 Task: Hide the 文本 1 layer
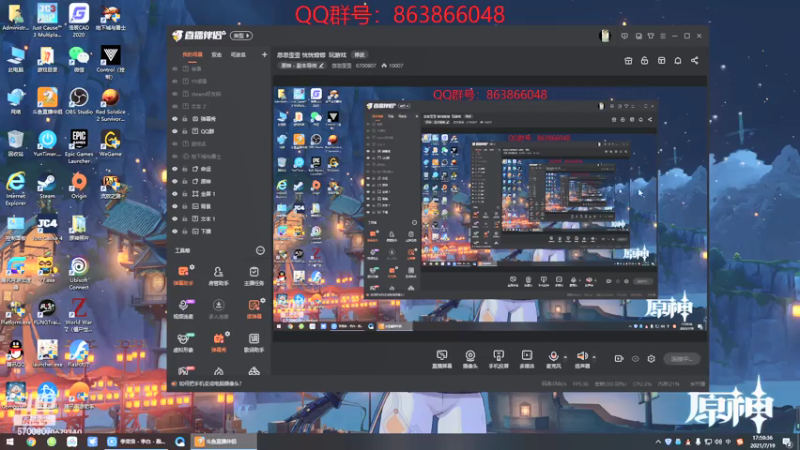[x=174, y=218]
